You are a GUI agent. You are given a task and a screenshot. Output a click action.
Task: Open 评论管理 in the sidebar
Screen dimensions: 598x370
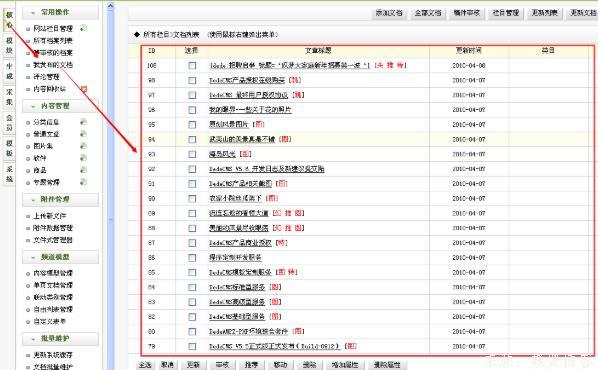coord(46,77)
